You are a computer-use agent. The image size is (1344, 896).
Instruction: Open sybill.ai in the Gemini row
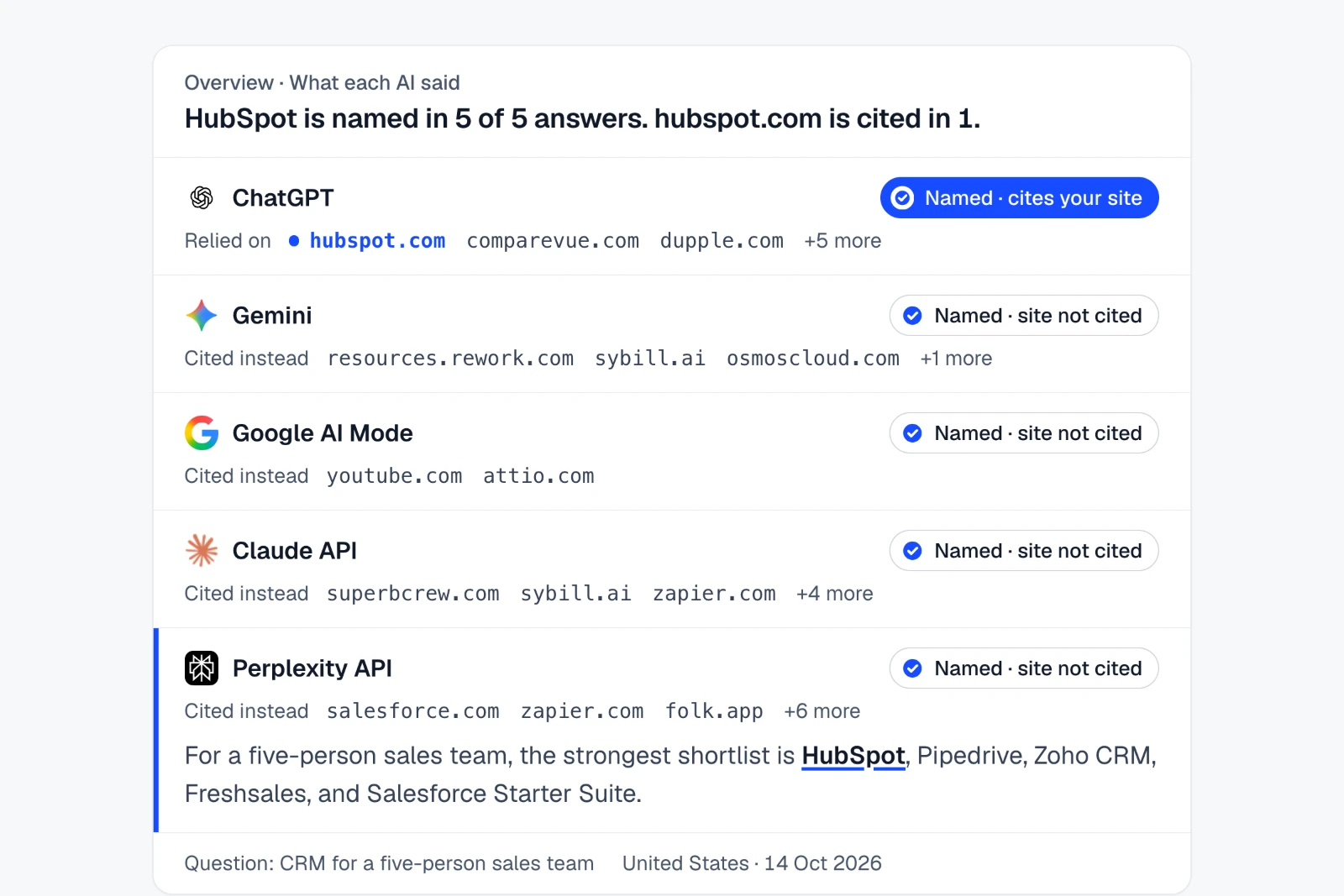pos(650,359)
